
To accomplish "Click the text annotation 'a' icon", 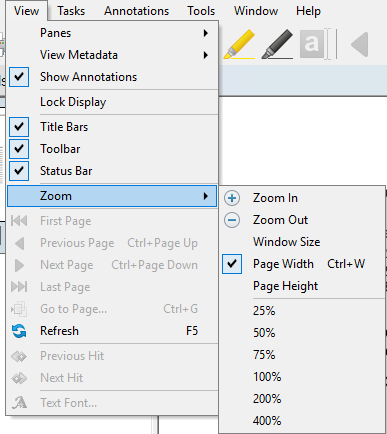I will click(312, 44).
